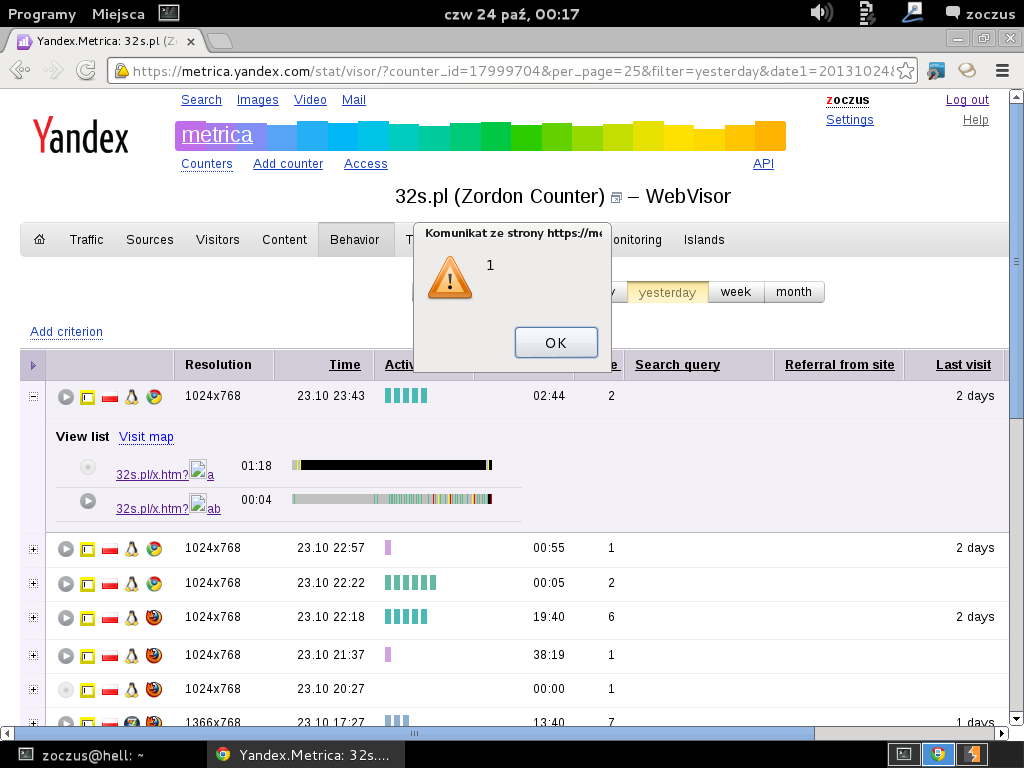Click the SSL lock warning icon in address bar

click(x=121, y=71)
